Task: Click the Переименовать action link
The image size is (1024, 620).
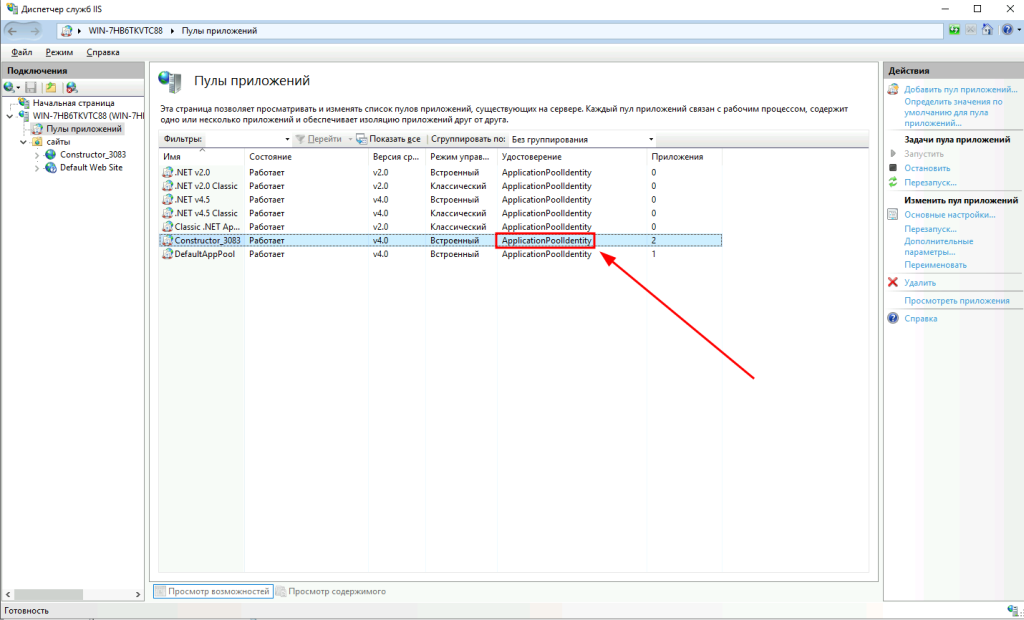Action: pyautogui.click(x=935, y=265)
